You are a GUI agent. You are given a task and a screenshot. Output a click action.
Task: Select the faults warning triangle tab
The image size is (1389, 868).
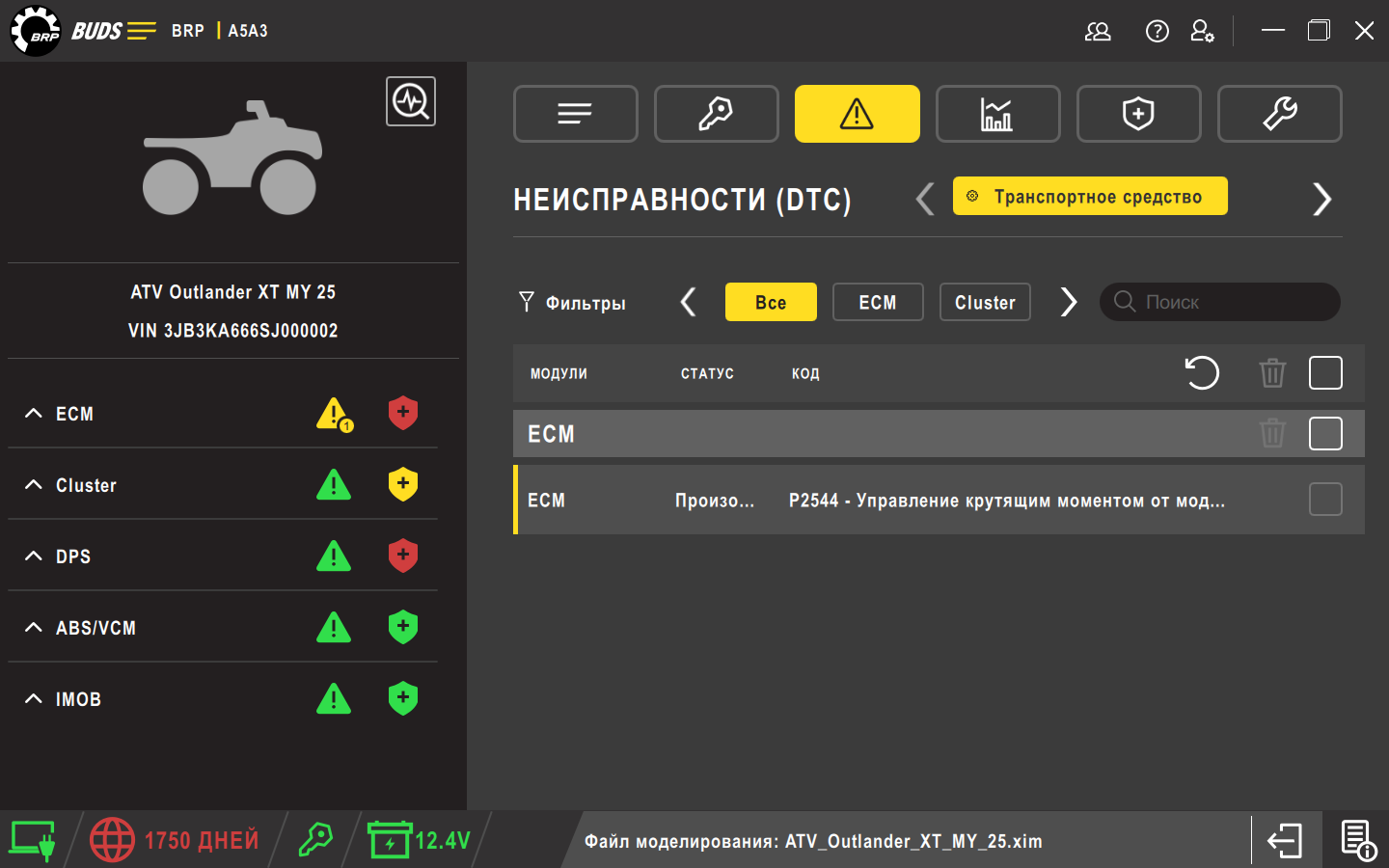coord(858,114)
